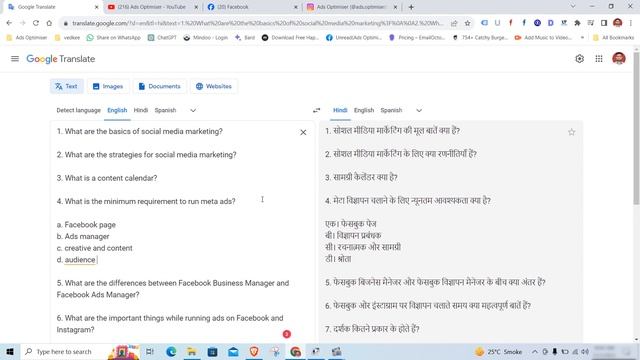Screen dimensions: 640x360
Task: Click the translated line 'डी। श्रोता'
Action: [x=338, y=259]
